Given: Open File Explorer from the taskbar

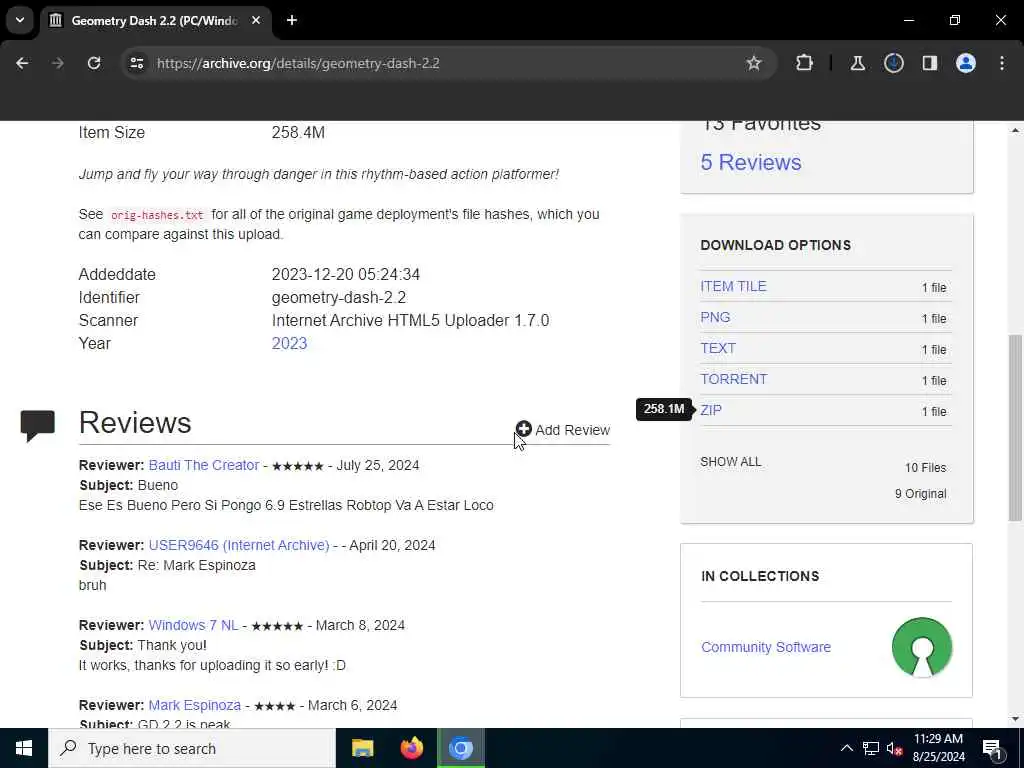Looking at the screenshot, I should (x=362, y=748).
